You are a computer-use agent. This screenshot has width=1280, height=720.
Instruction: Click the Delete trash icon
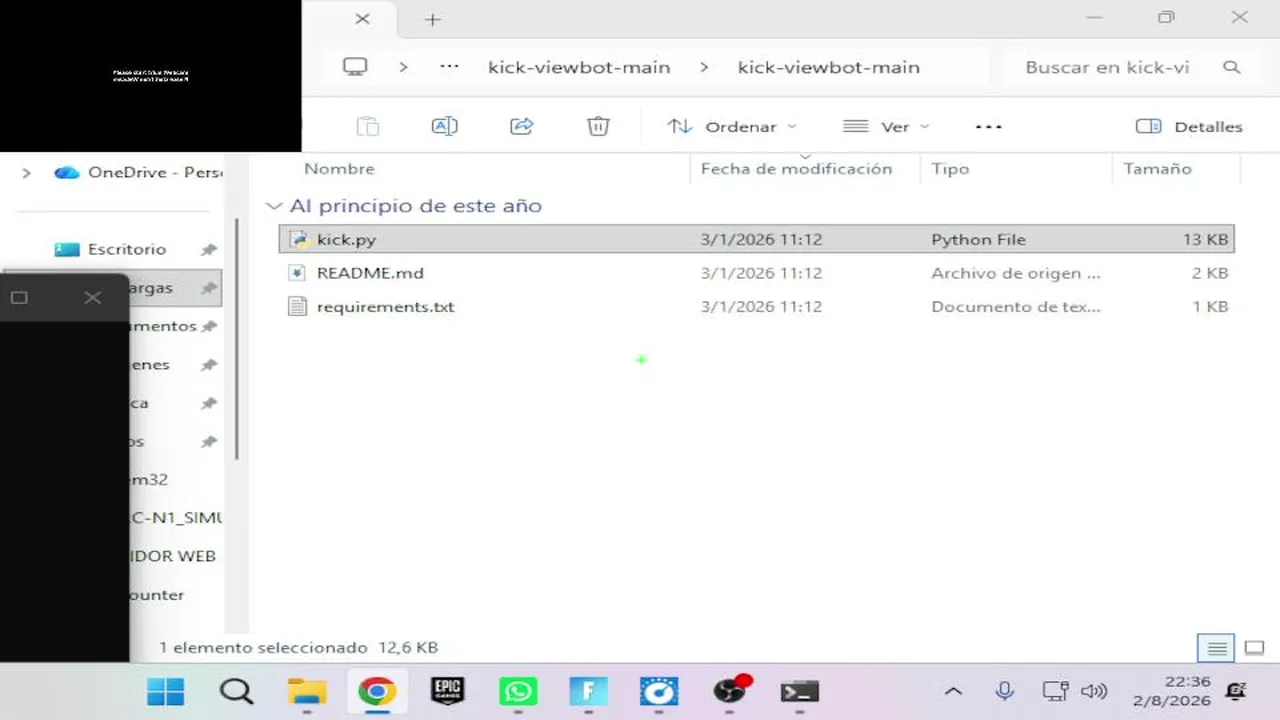[598, 126]
